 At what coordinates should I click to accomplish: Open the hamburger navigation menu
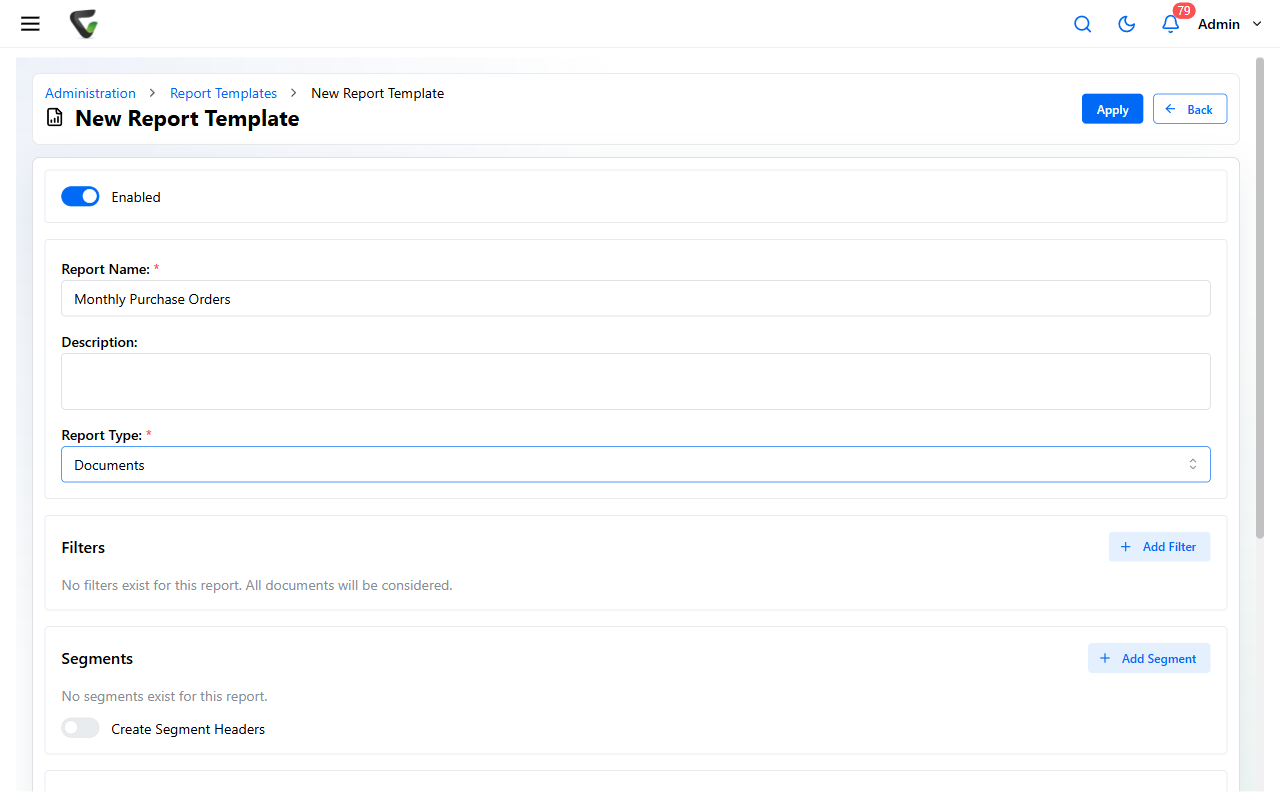point(30,24)
